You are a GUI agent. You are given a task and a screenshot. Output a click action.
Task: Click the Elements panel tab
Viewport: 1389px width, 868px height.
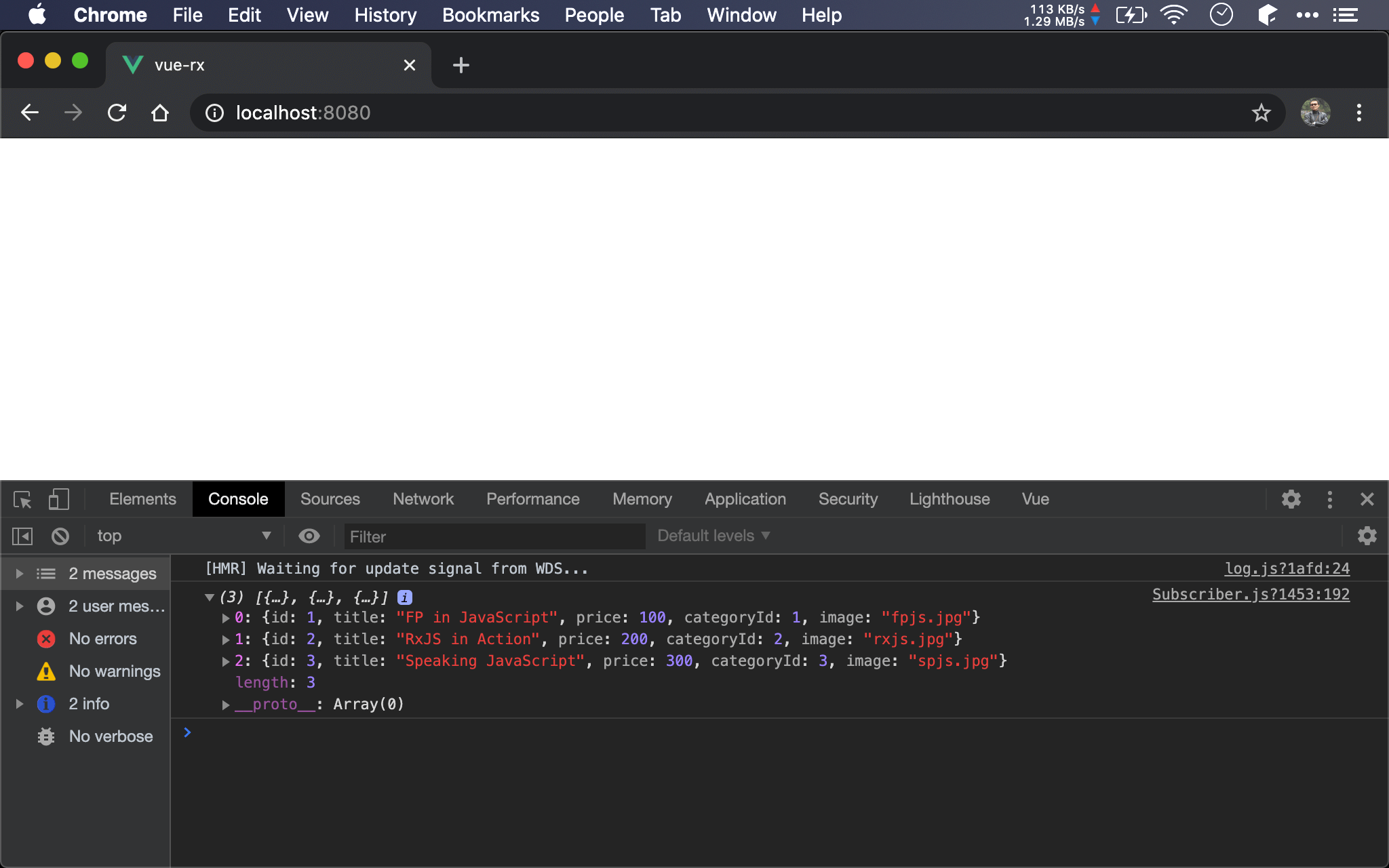[x=143, y=498]
